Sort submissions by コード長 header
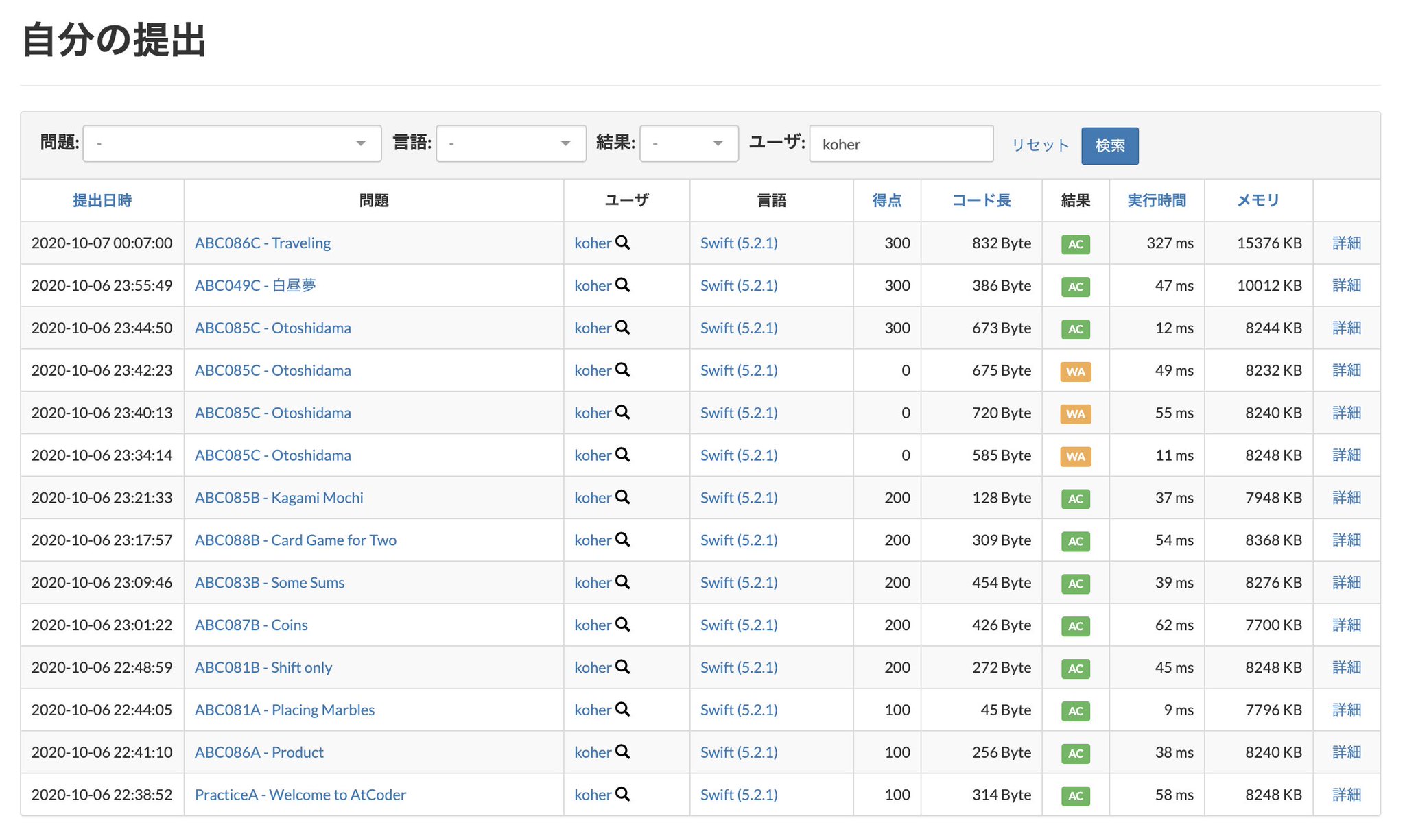This screenshot has width=1405, height=840. point(981,201)
